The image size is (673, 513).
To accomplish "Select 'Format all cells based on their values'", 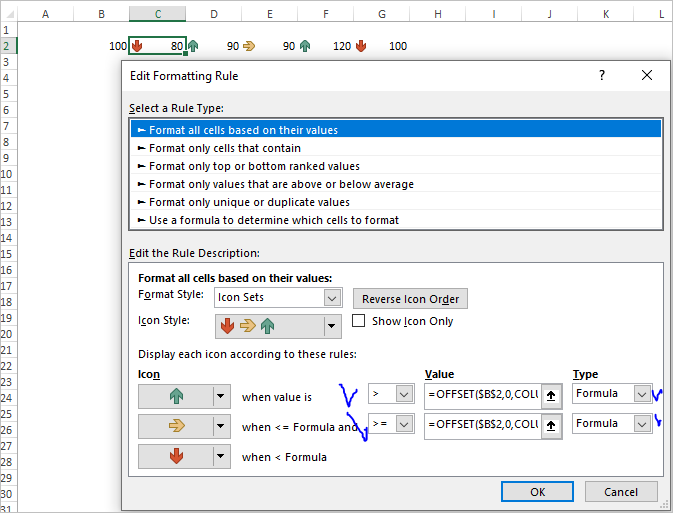I will [396, 130].
